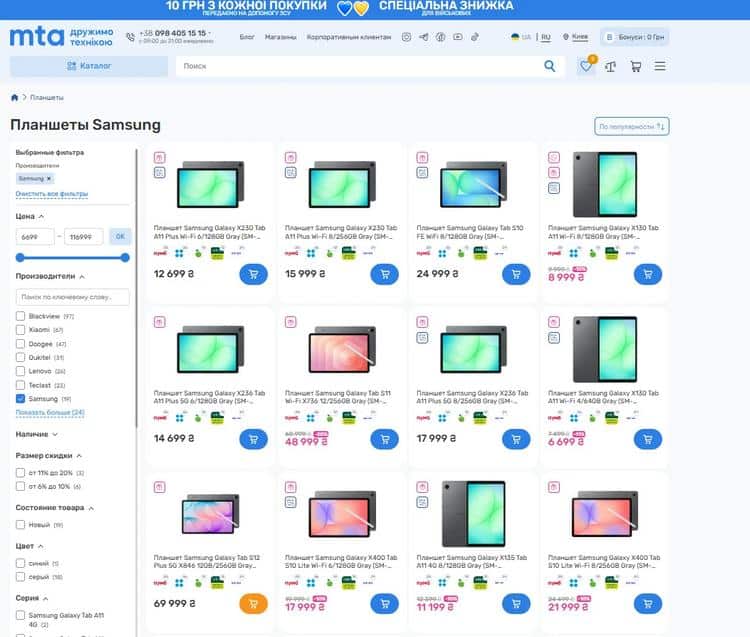Click the search magnifier icon
Viewport: 750px width, 637px height.
click(x=550, y=66)
